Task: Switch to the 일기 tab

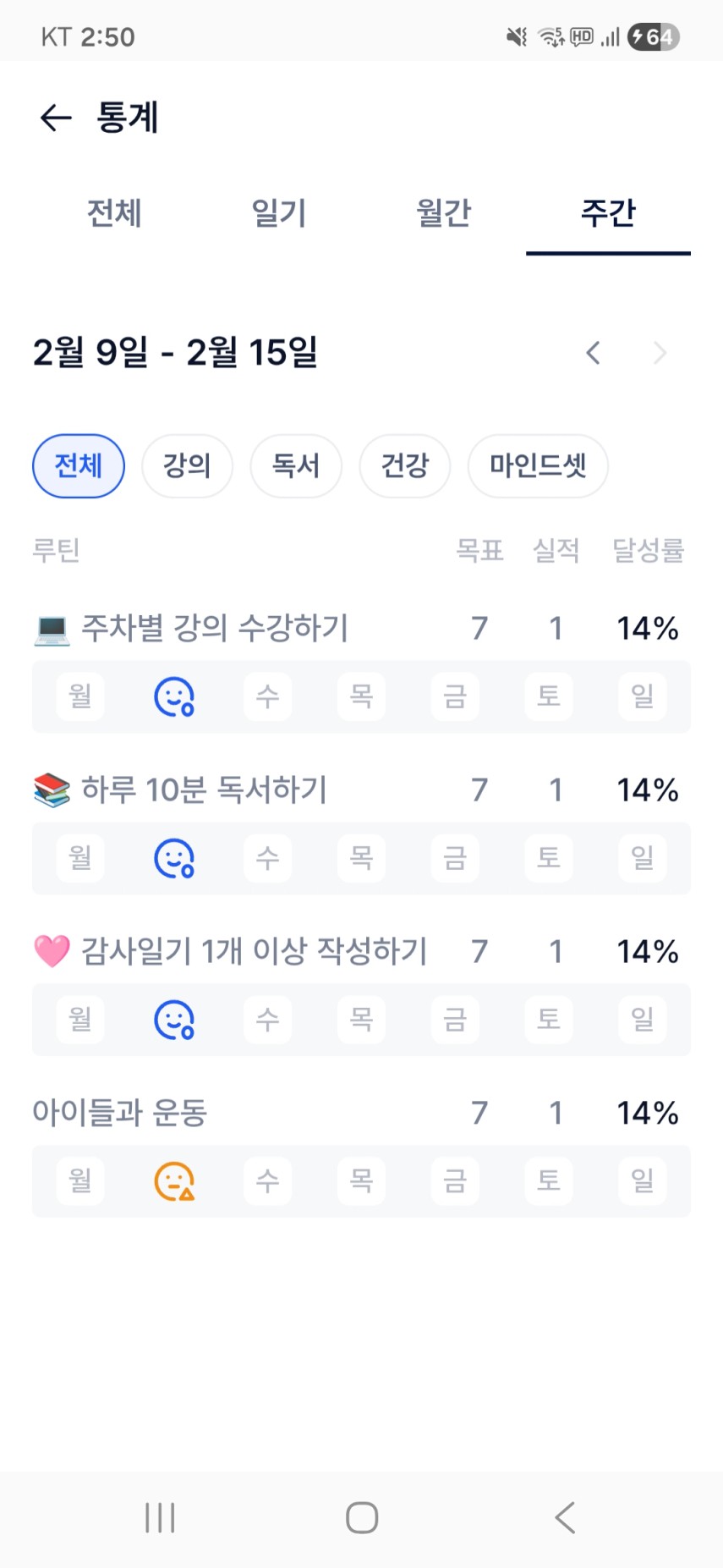Action: point(278,213)
